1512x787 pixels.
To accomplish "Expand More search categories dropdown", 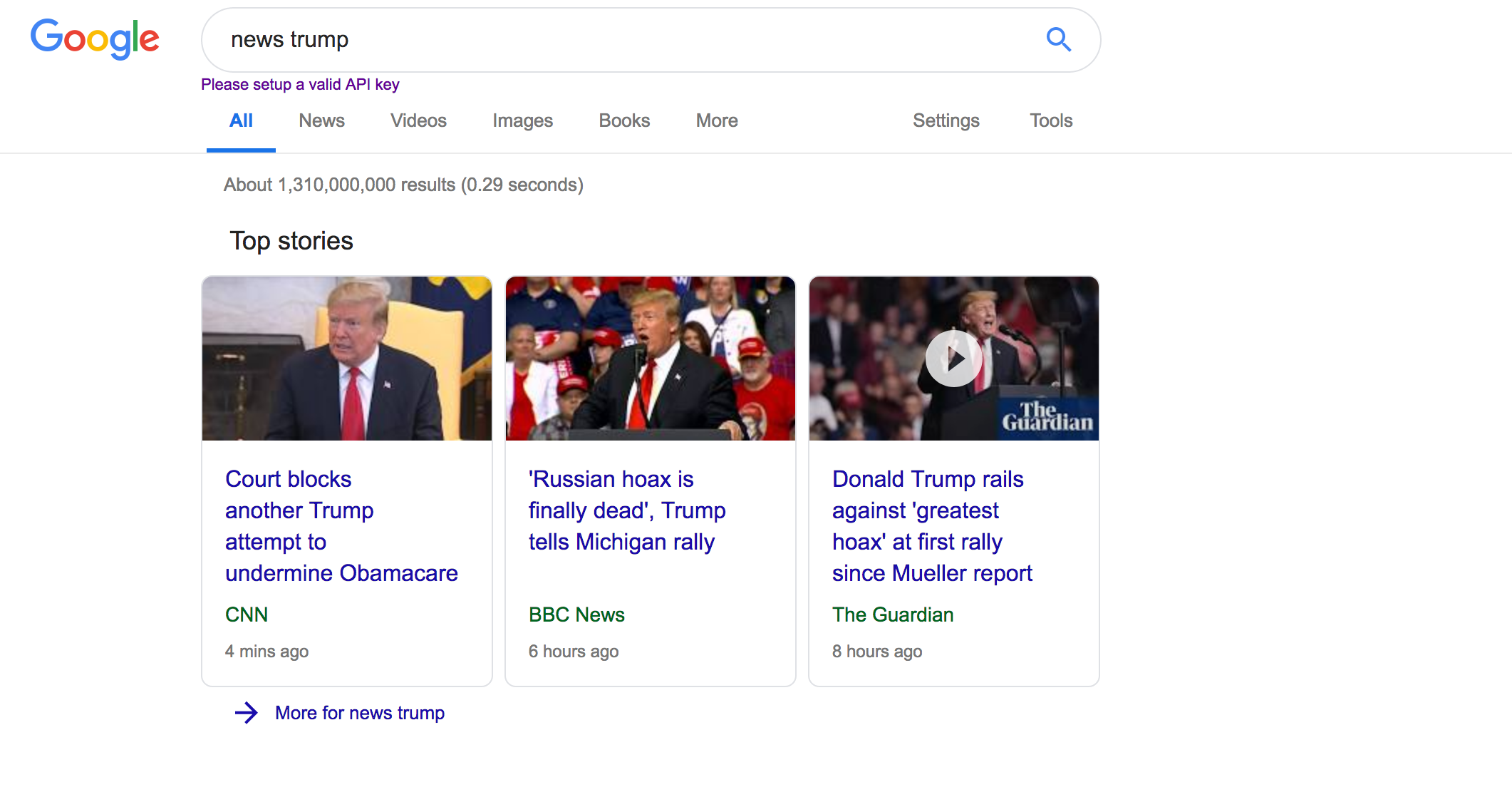I will [x=717, y=121].
